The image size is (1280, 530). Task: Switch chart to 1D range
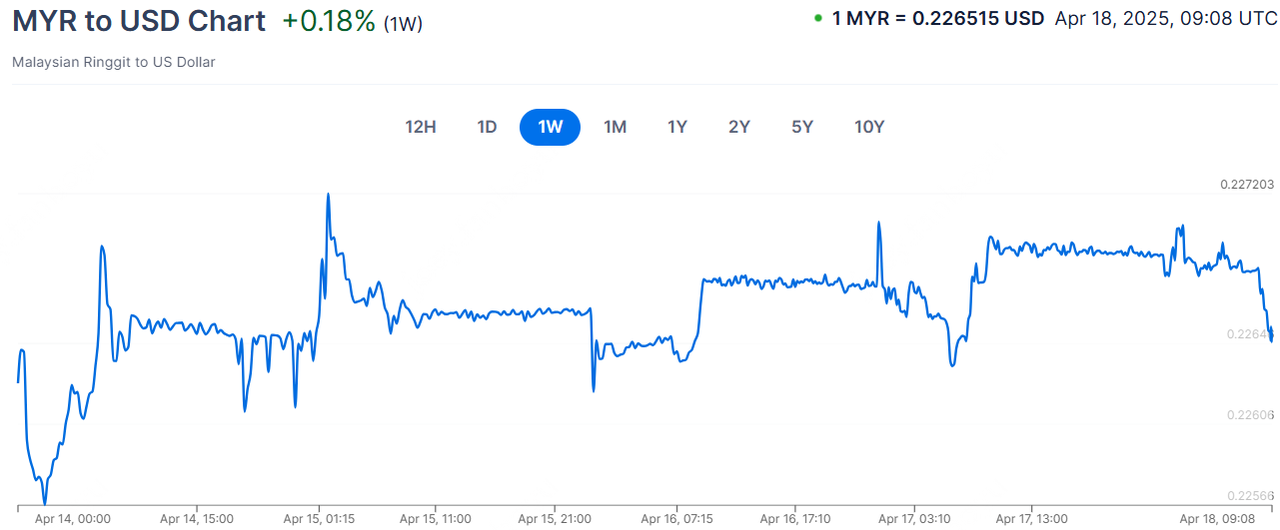tap(487, 127)
